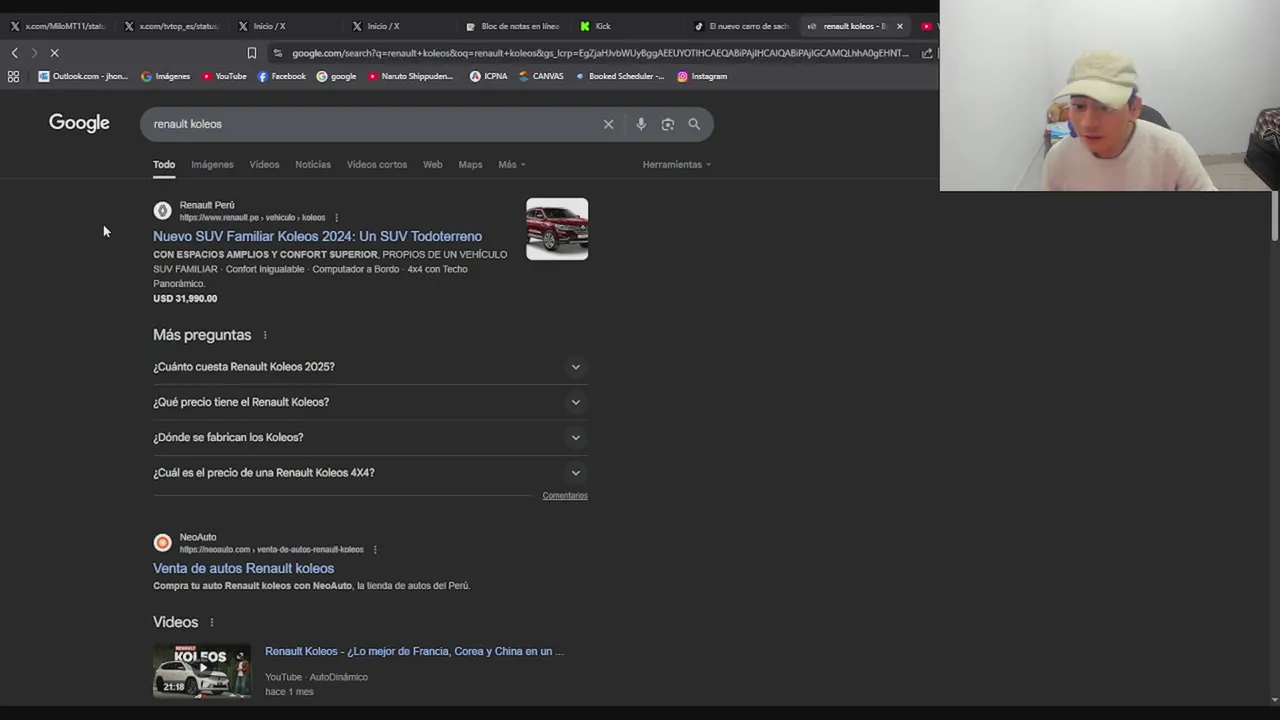Start voice search with microphone icon
Screen dimensions: 1280x720
641,124
